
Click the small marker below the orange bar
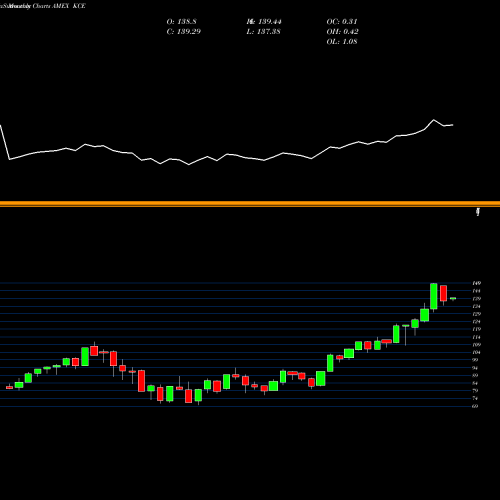(478, 212)
